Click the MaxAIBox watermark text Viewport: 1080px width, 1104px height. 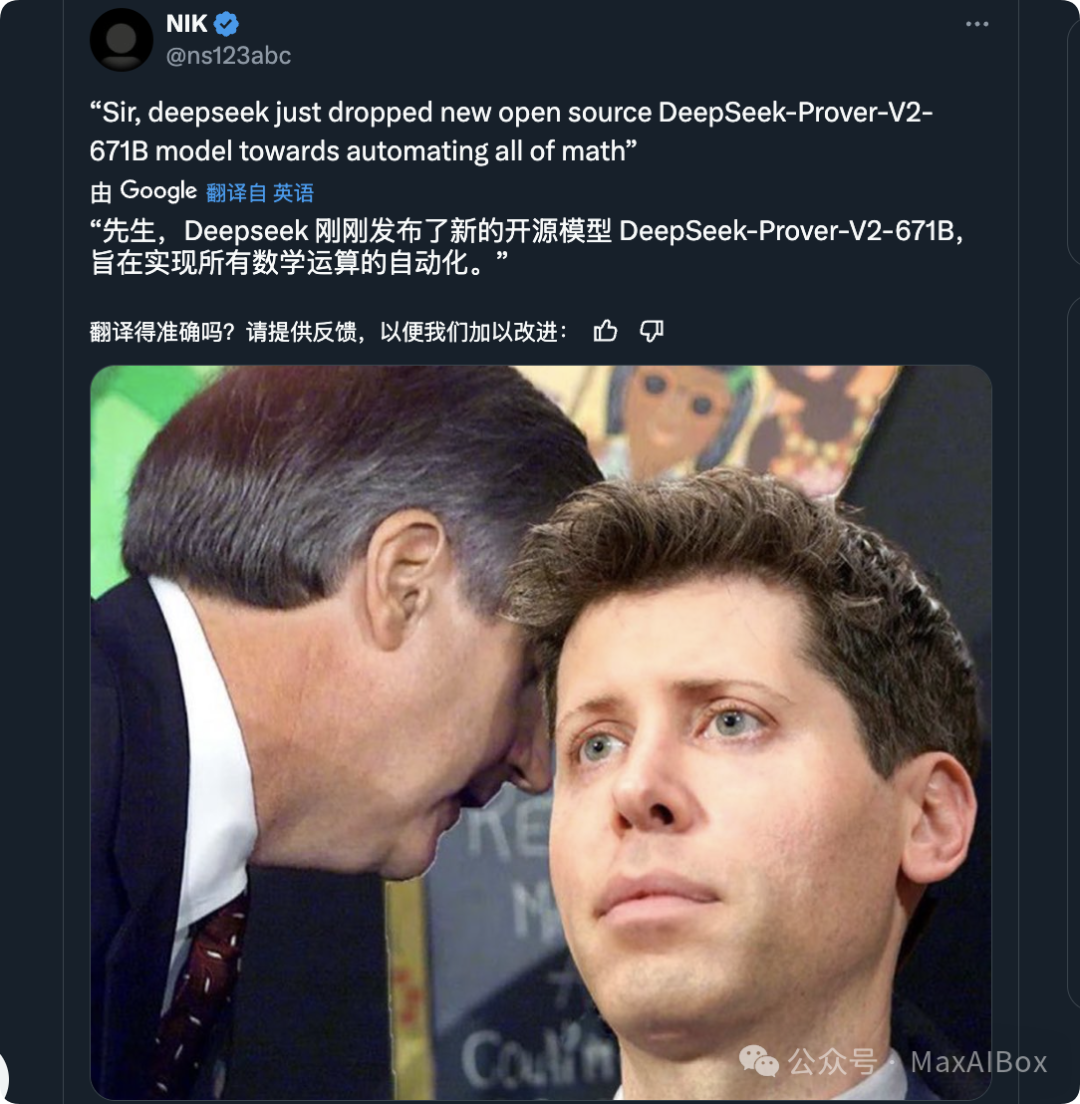(979, 1062)
